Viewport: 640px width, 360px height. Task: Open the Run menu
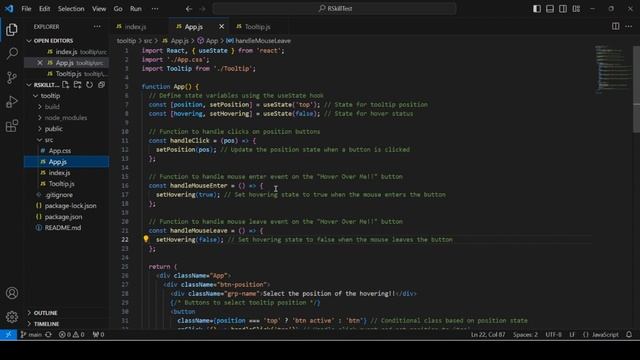(x=136, y=9)
